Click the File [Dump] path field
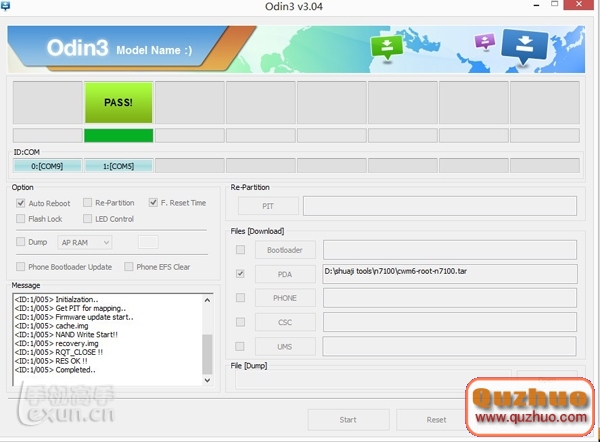Viewport: 600px width, 442px height. (x=373, y=380)
